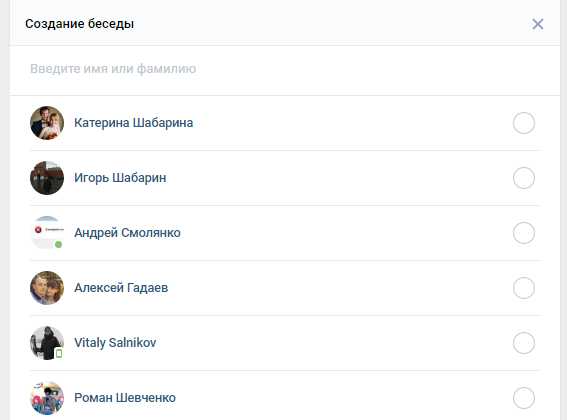567x420 pixels.
Task: Click the name search input field
Action: click(284, 69)
